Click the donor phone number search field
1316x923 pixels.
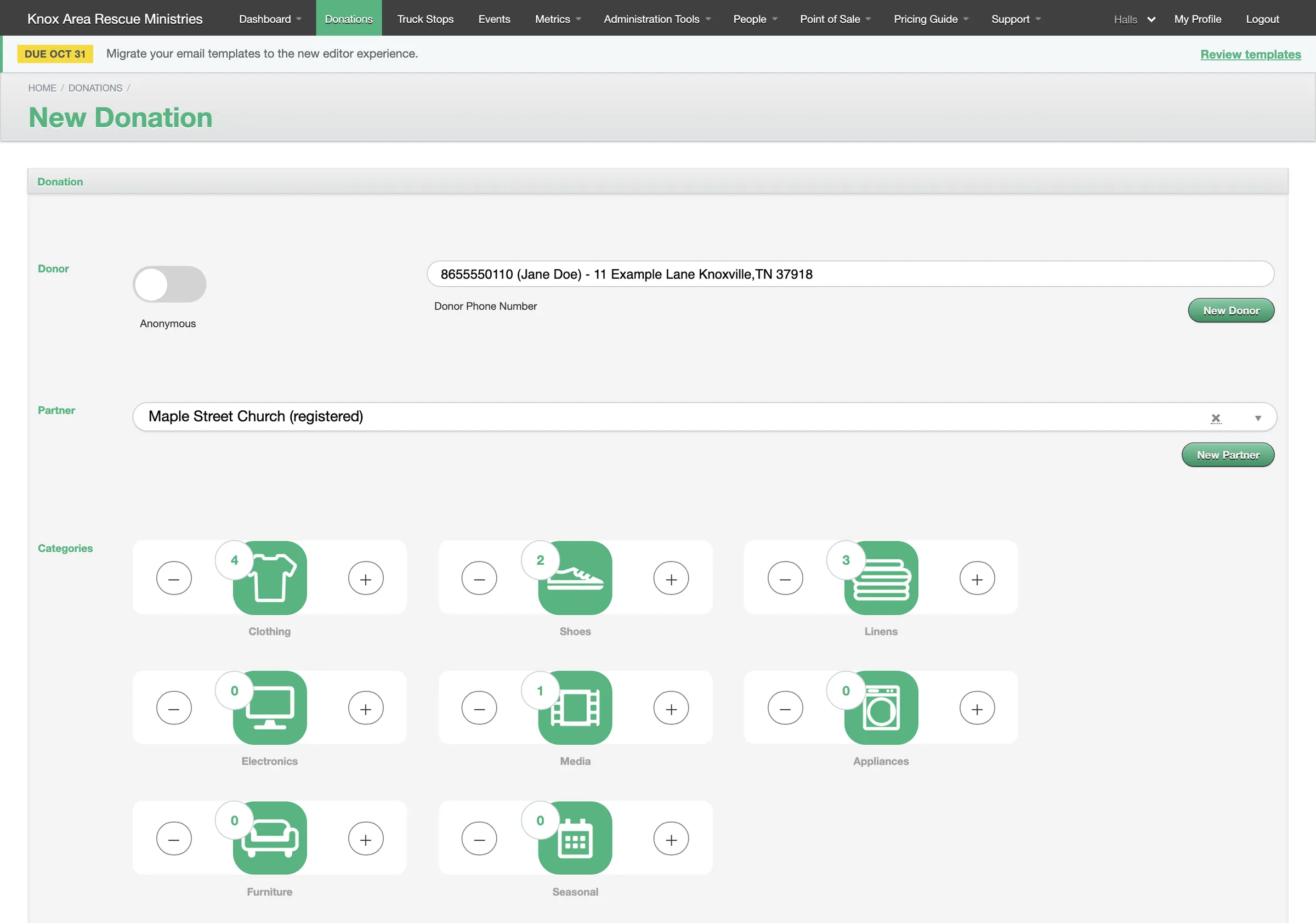(x=850, y=274)
